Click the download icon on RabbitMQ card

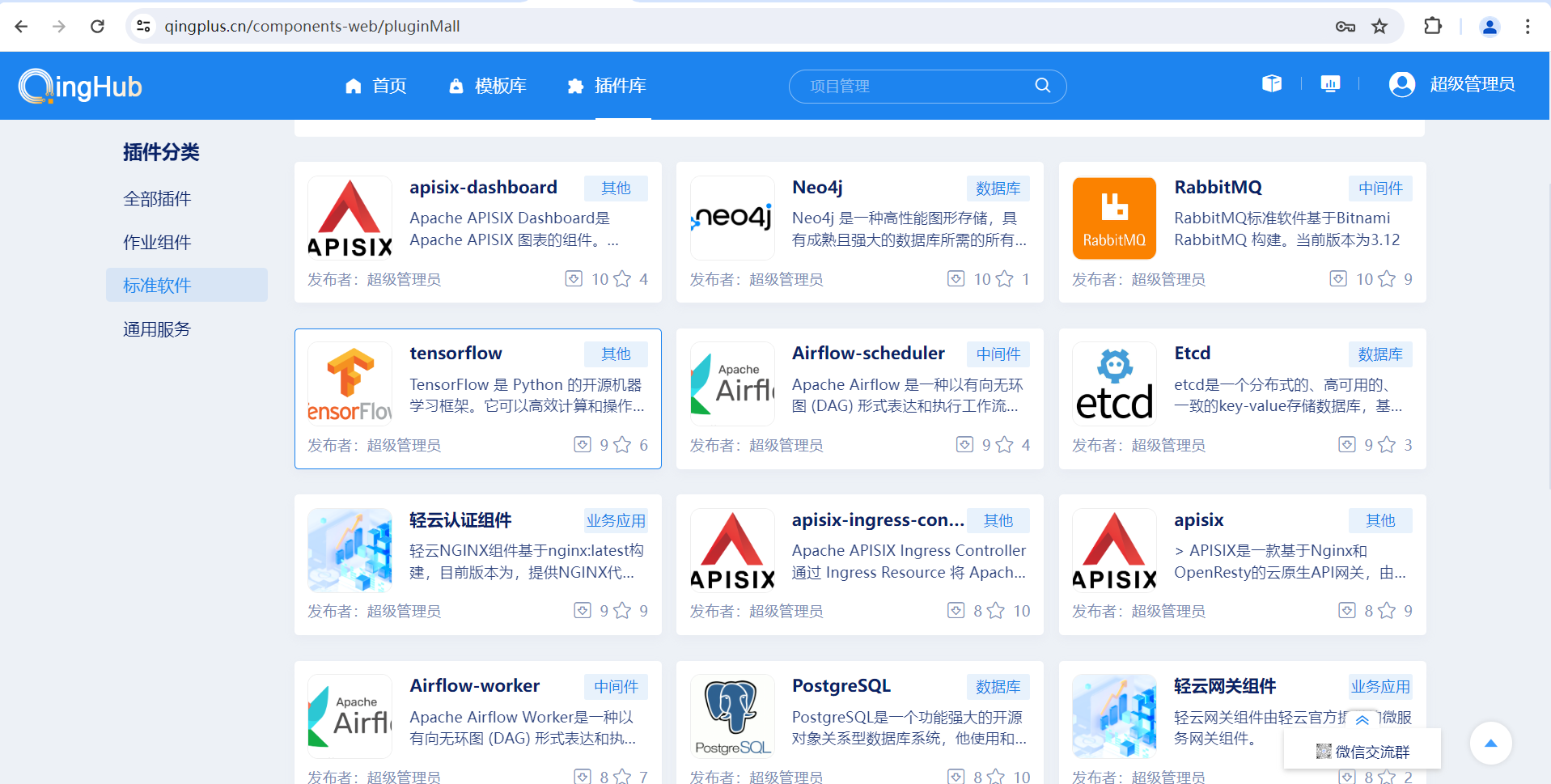click(x=1338, y=279)
